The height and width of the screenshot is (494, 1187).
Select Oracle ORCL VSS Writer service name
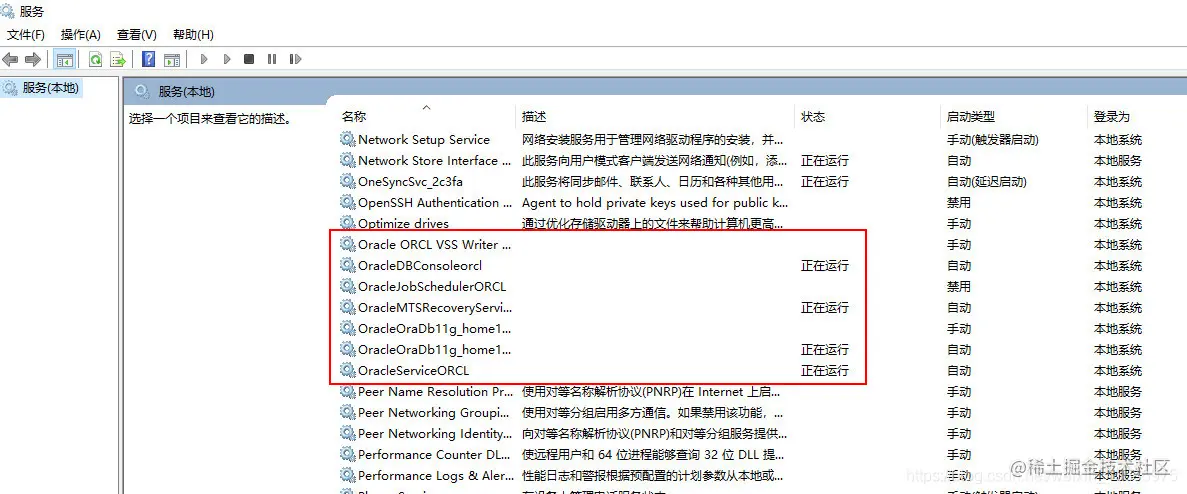coord(435,244)
